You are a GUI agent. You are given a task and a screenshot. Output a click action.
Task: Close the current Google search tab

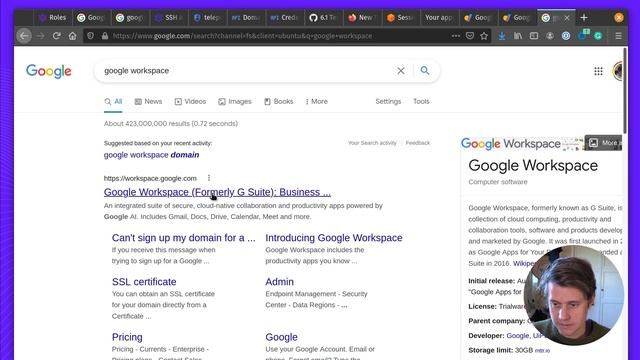(567, 18)
